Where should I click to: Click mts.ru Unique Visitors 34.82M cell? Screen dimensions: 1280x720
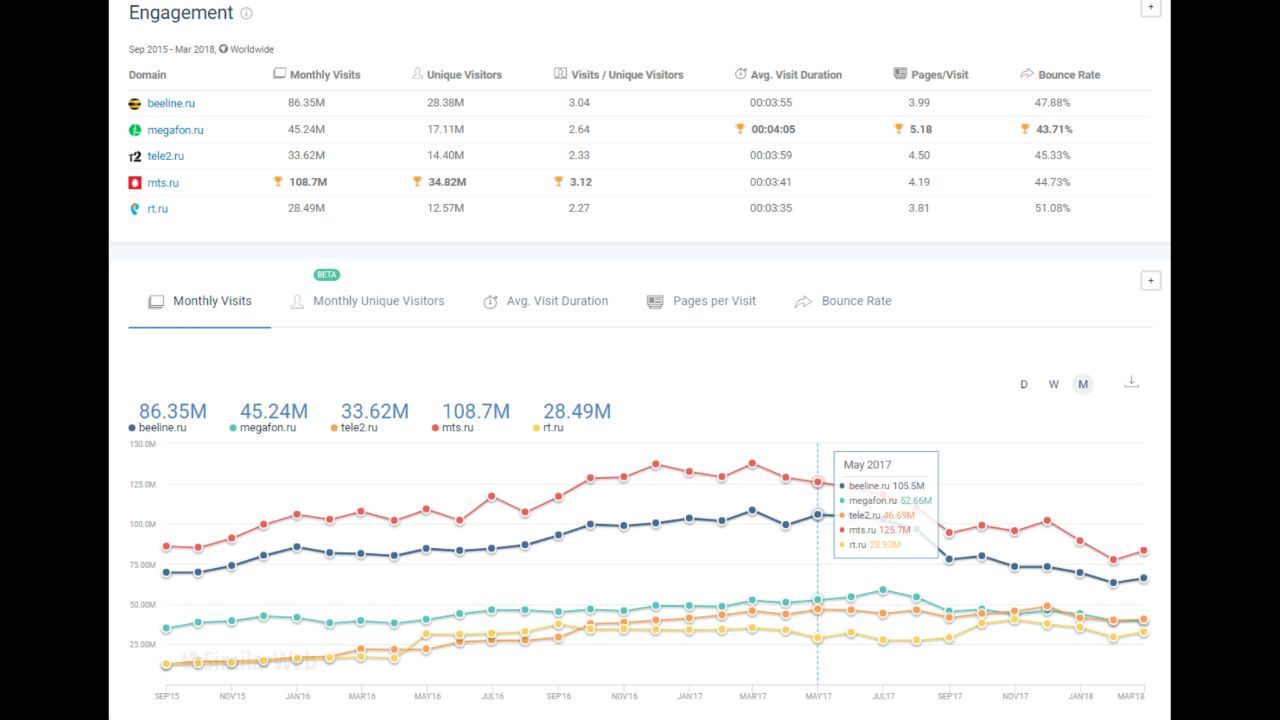[x=439, y=183]
